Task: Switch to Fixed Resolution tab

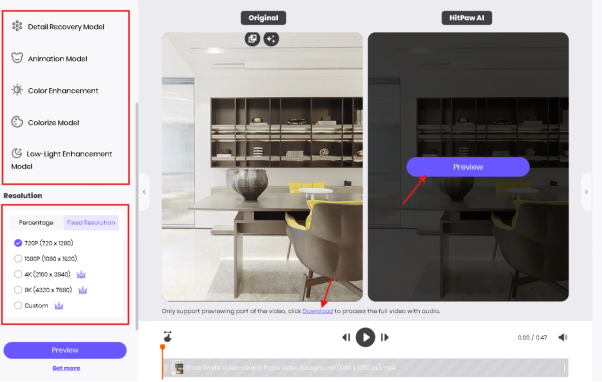Action: 91,223
